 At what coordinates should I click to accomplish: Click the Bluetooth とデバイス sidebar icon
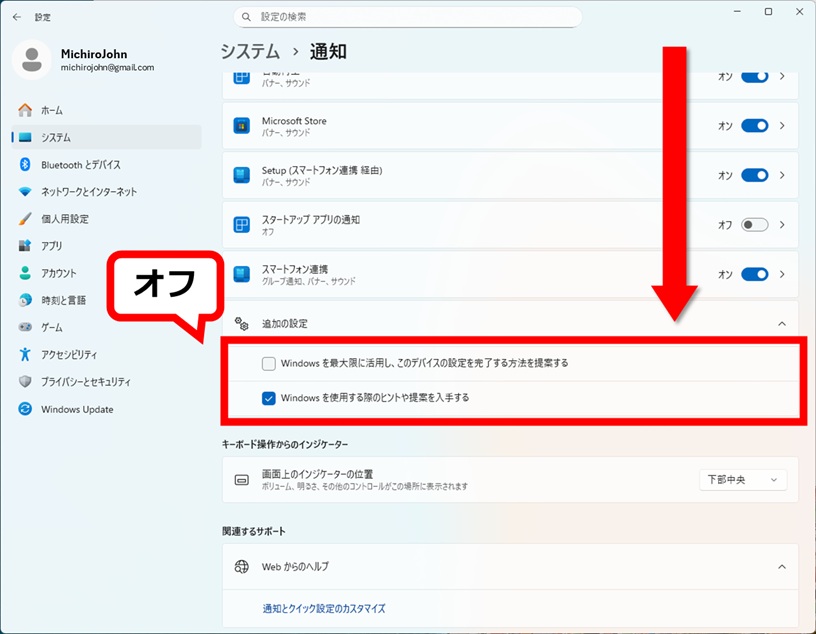point(25,164)
